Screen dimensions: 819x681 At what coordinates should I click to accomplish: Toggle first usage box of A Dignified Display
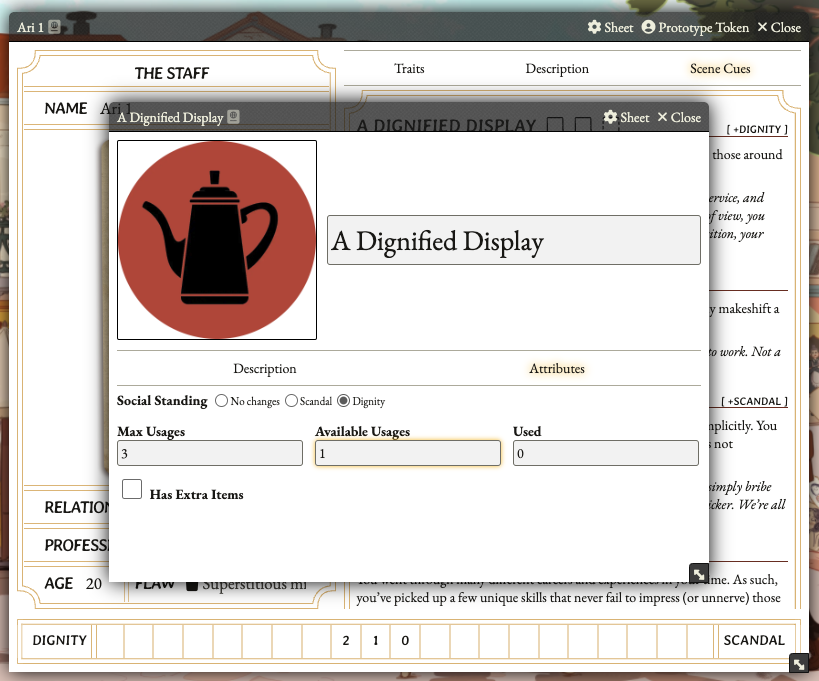(x=555, y=124)
